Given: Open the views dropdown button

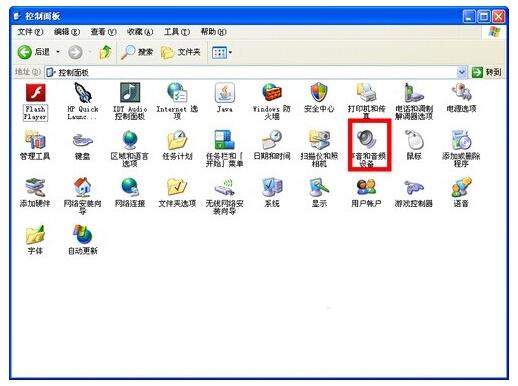Looking at the screenshot, I should [222, 52].
